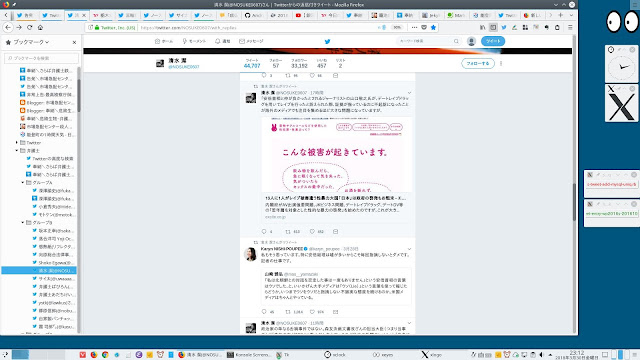This screenshot has width=640, height=360.
Task: Open a new tab with the plus button
Action: (x=561, y=15)
